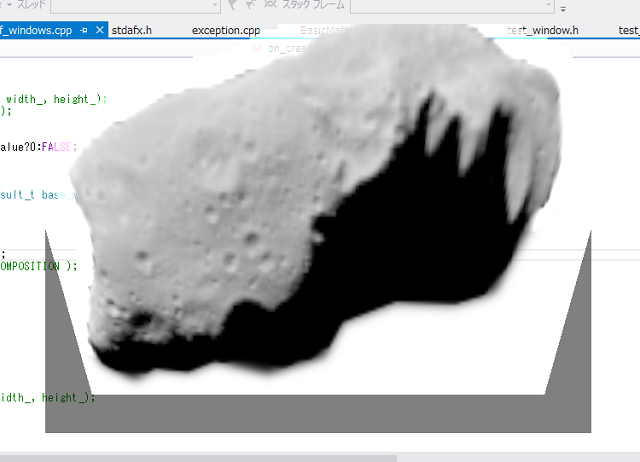Expand the スレッド (thread) dropdown
Viewport: 640px width, 462px height.
213,5
